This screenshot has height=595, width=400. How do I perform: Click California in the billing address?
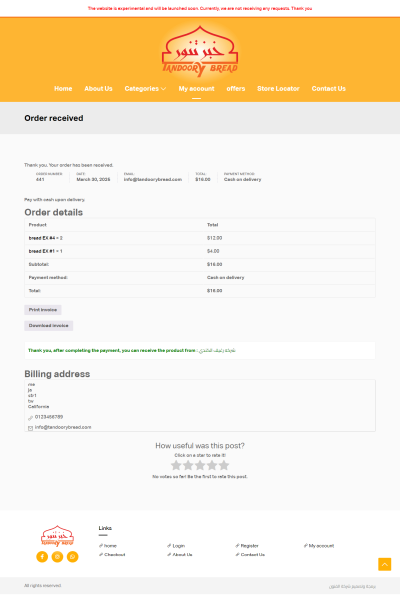[38, 406]
